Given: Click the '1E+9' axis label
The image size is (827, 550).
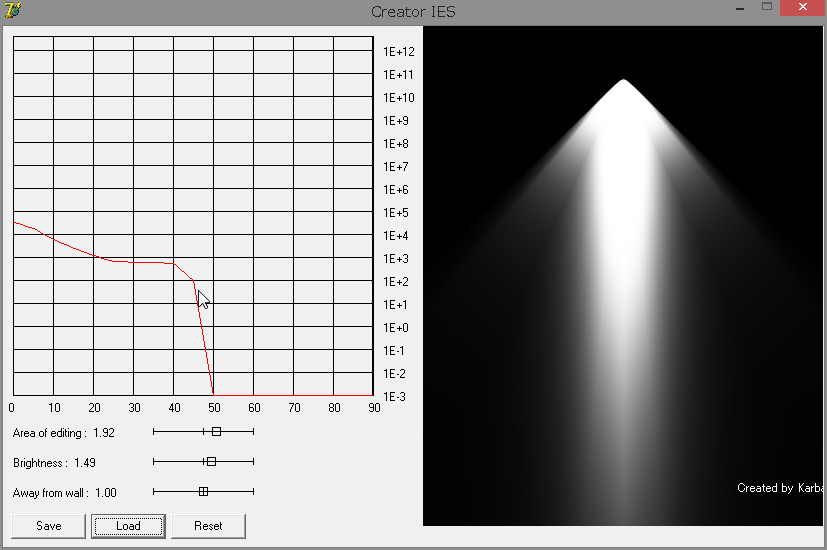Looking at the screenshot, I should coord(396,121).
